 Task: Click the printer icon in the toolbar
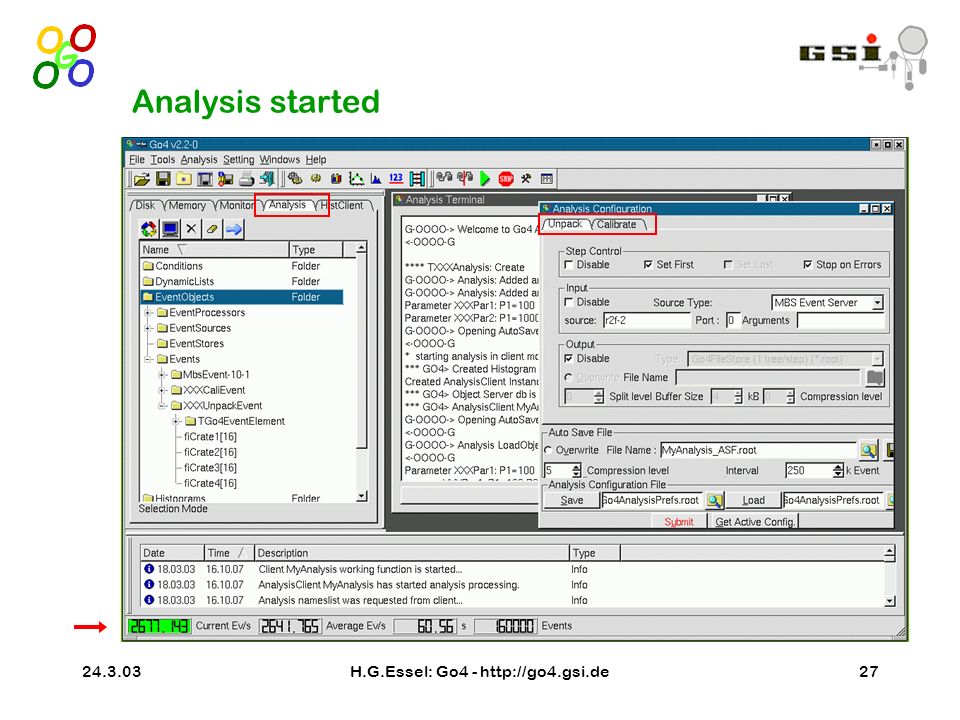click(x=246, y=179)
